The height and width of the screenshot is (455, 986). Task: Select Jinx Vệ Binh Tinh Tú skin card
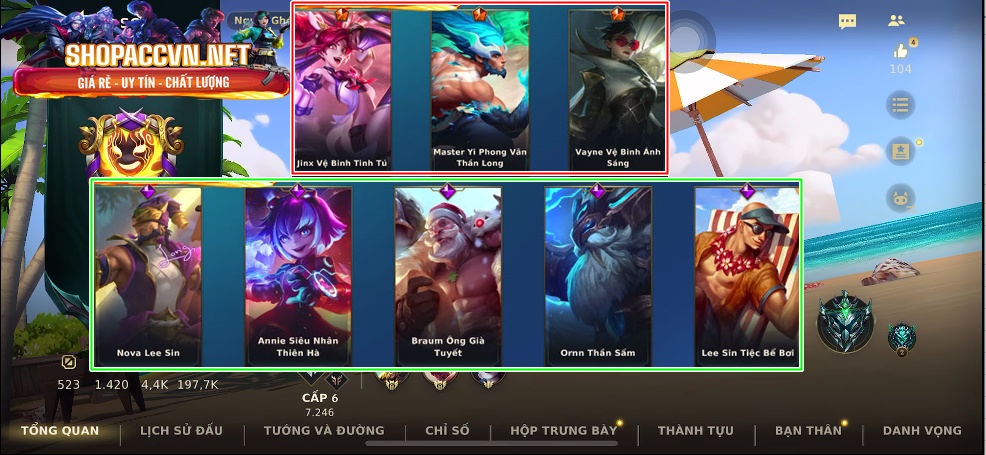342,89
